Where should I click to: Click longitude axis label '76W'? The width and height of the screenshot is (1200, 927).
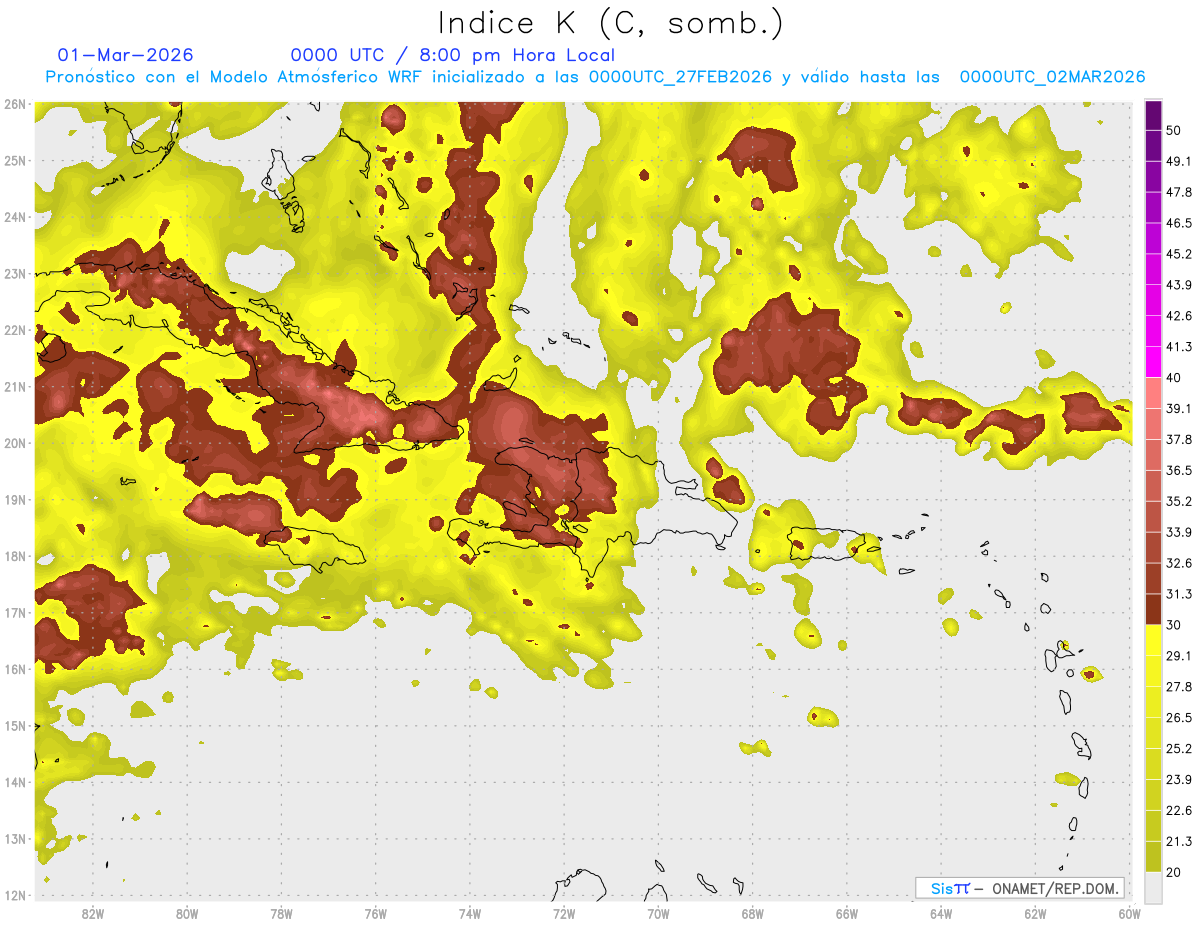375,913
